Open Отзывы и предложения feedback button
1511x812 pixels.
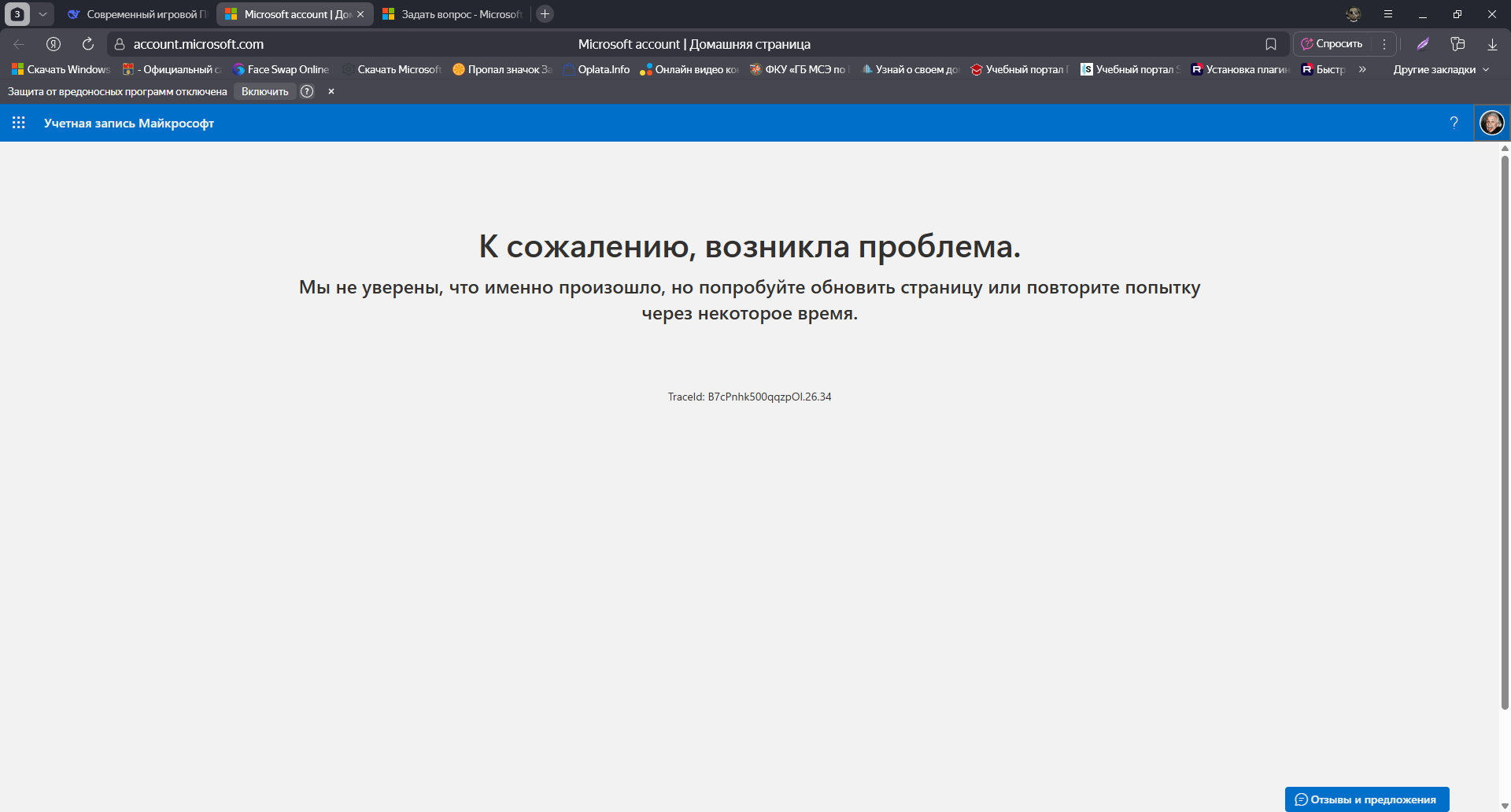1367,799
